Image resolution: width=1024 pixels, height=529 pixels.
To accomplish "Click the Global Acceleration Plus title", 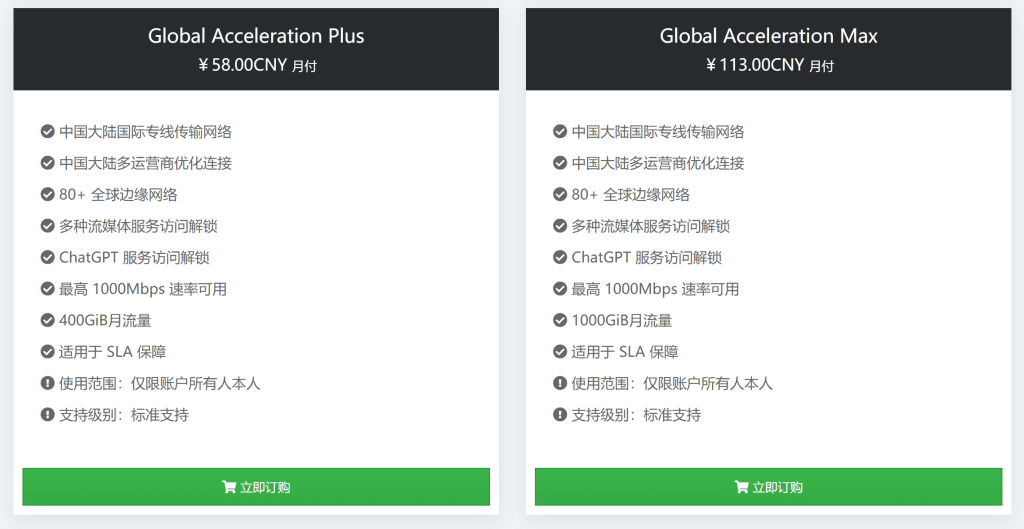I will pos(256,36).
